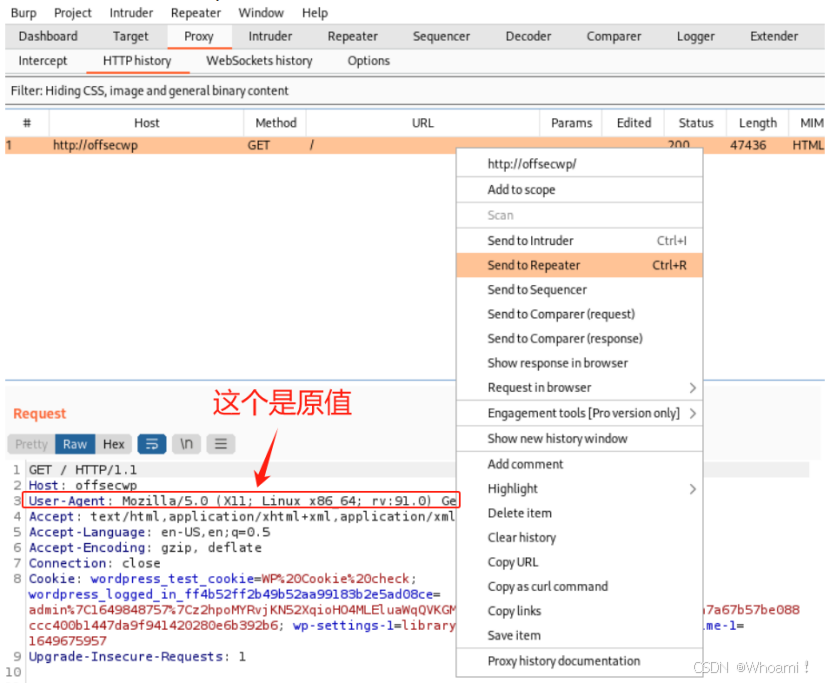Toggle the show newlines \n button
The image size is (830, 683).
point(186,444)
